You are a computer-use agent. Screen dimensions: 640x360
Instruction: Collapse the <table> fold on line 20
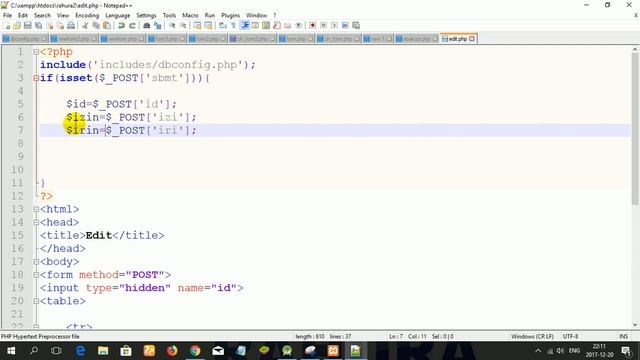pyautogui.click(x=36, y=301)
